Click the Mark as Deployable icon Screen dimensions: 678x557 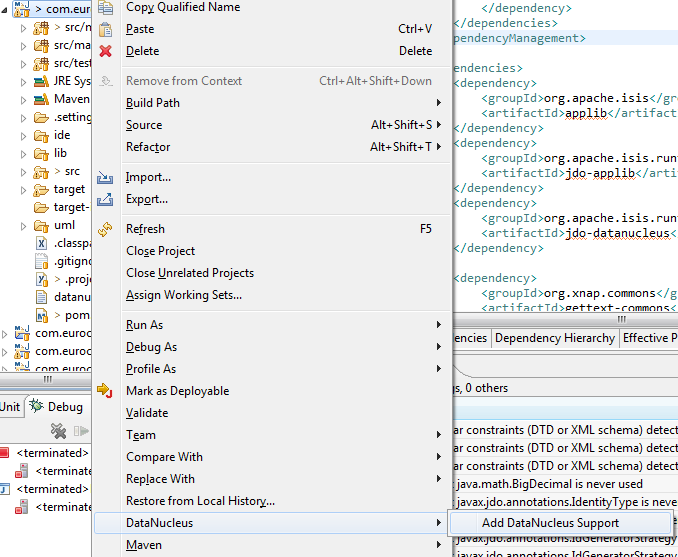[105, 391]
